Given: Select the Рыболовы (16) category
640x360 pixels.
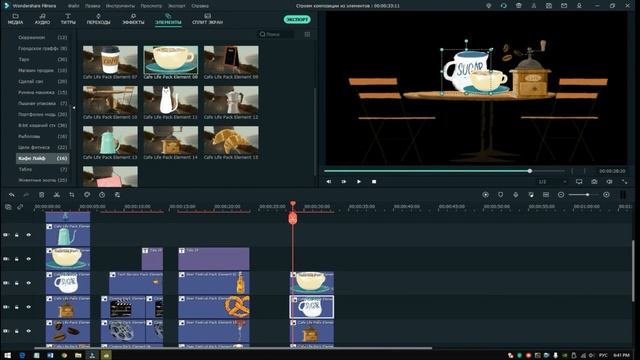Looking at the screenshot, I should click(x=42, y=136).
